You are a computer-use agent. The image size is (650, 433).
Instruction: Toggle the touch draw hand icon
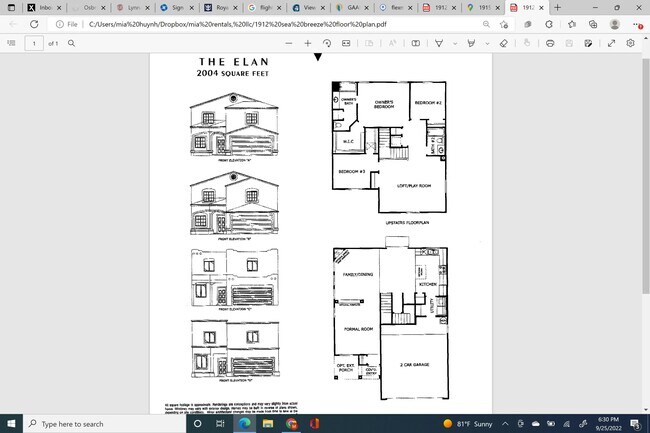[527, 43]
